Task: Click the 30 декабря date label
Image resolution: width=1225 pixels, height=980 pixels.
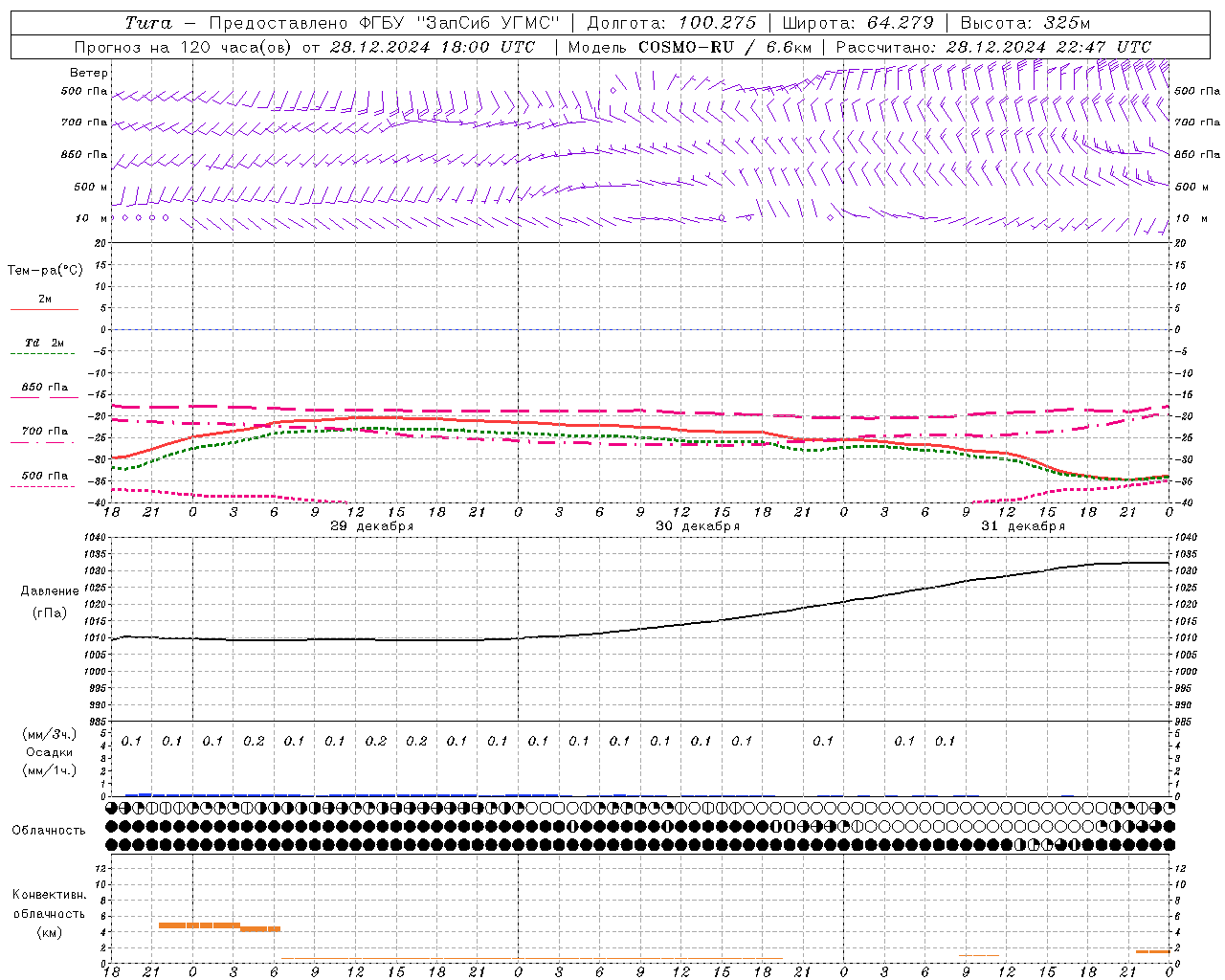Action: 697,526
